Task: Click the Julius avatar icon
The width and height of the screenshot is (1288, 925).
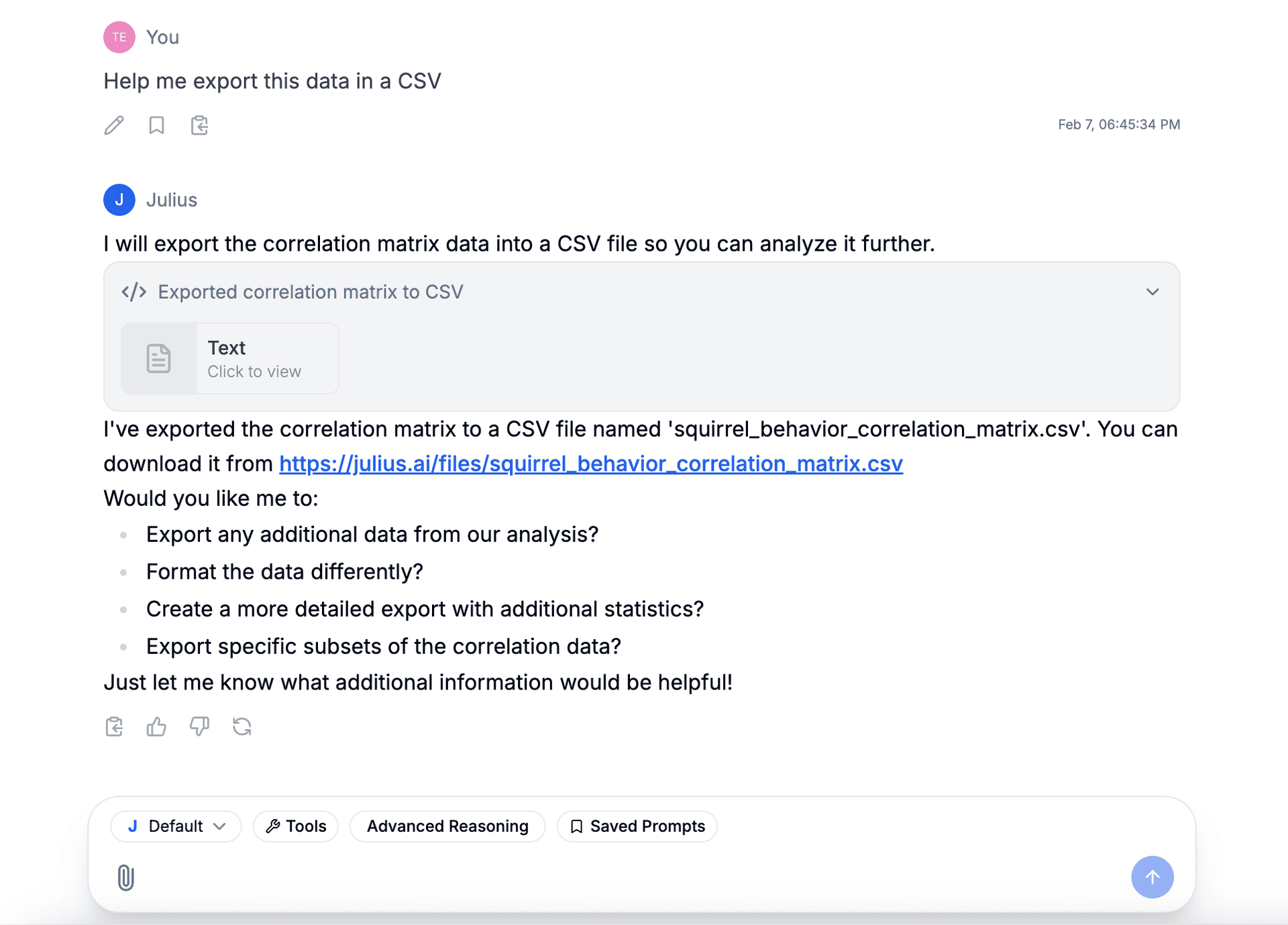Action: pyautogui.click(x=119, y=199)
